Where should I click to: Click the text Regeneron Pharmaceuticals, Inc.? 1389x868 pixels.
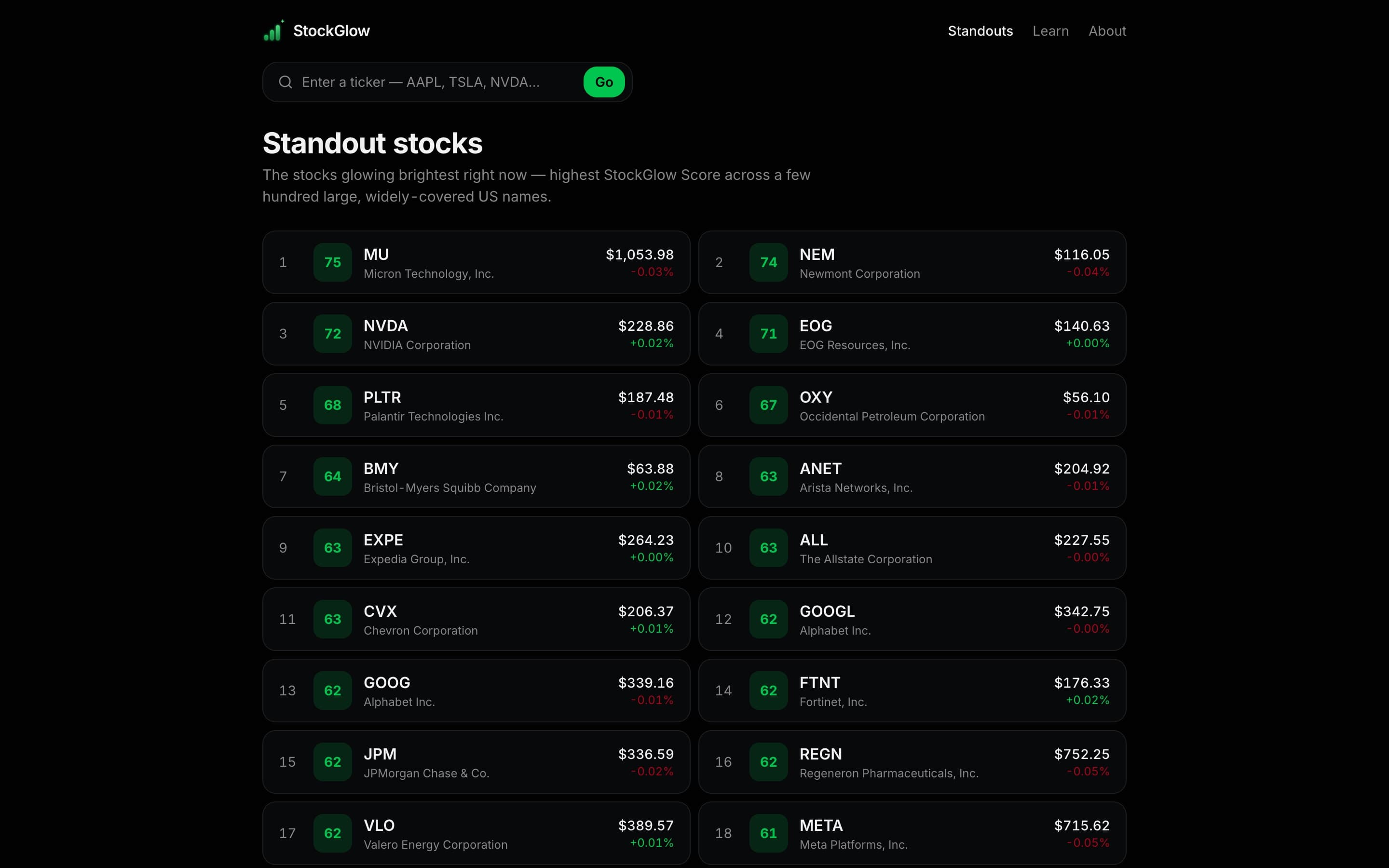tap(889, 773)
